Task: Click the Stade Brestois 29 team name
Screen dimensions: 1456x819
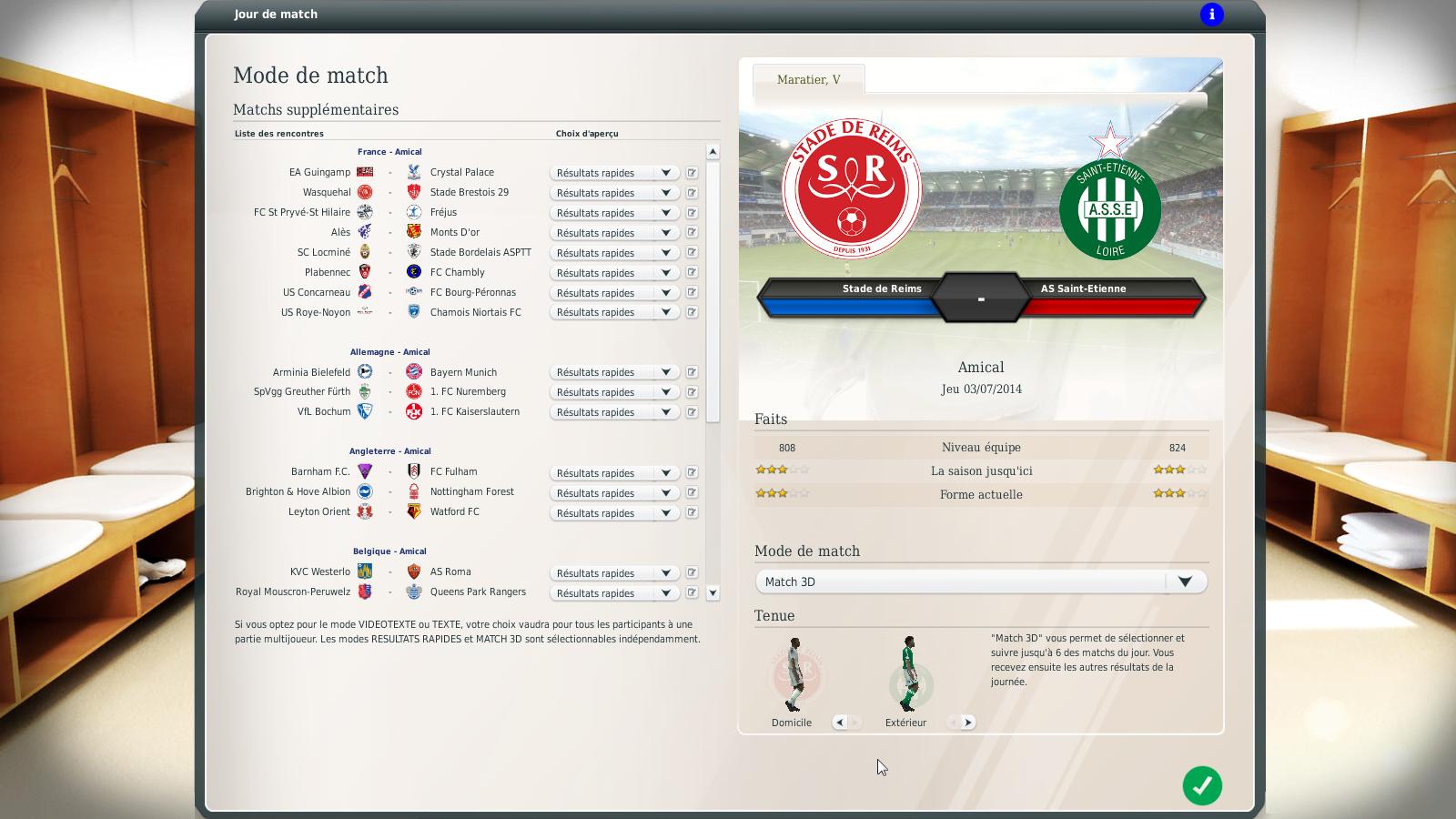Action: point(470,192)
